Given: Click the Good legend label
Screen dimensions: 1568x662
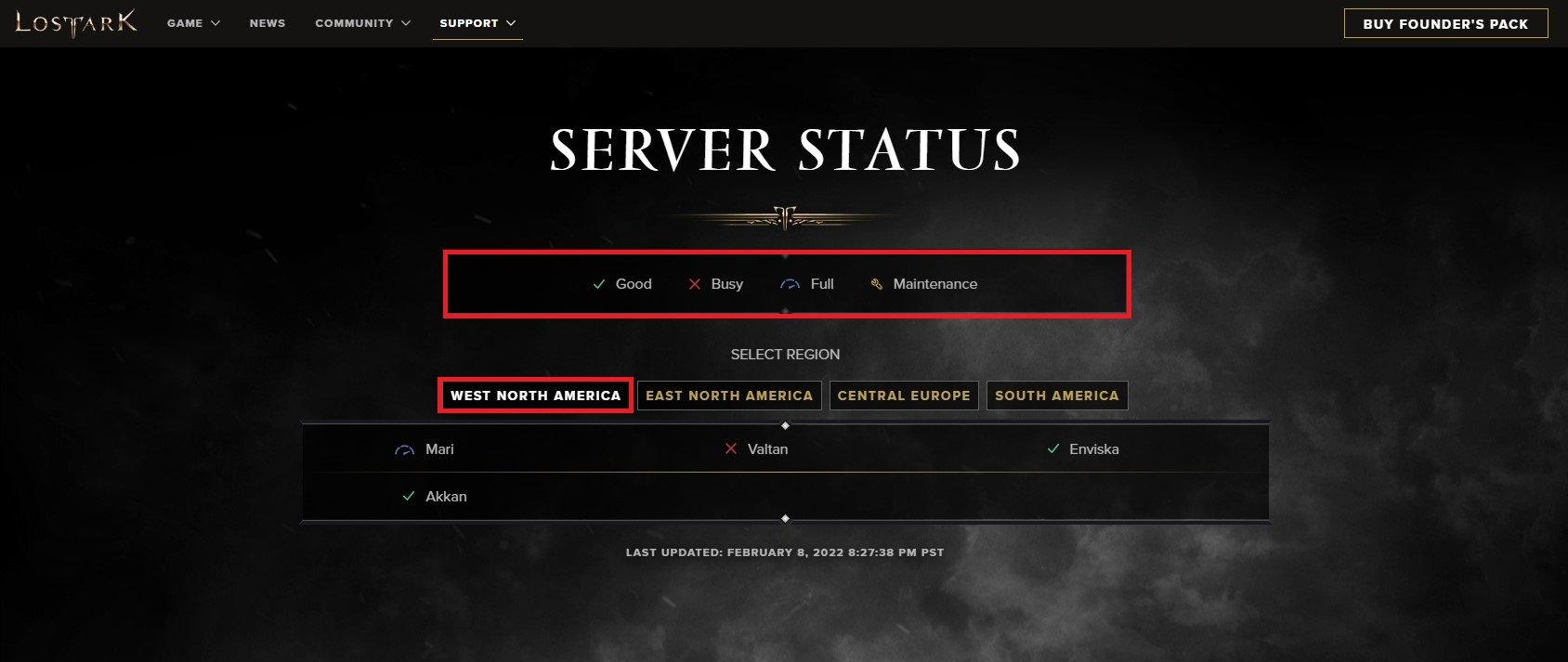Looking at the screenshot, I should (634, 284).
